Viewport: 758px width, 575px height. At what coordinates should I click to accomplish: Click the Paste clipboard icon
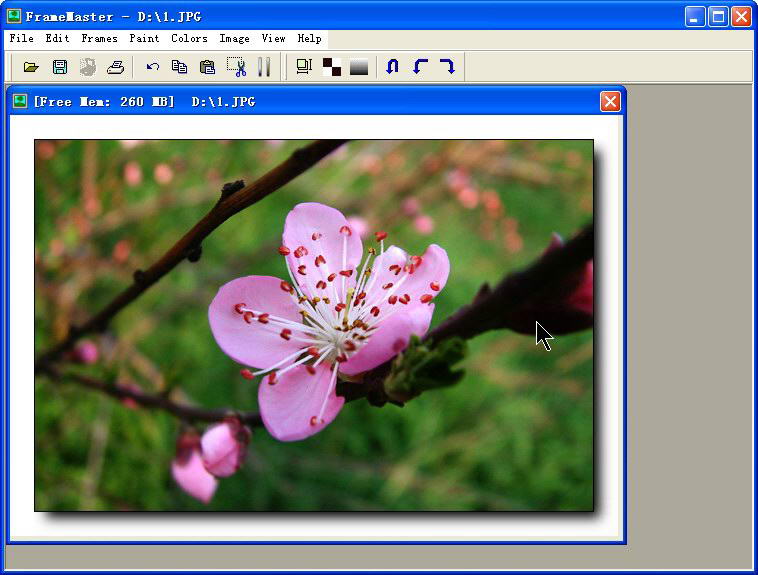tap(208, 67)
